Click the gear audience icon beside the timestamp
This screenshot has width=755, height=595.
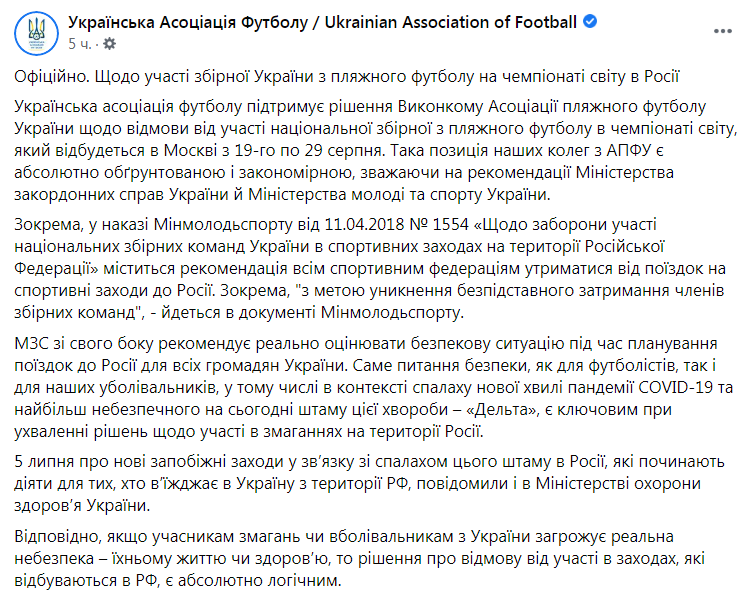108,44
